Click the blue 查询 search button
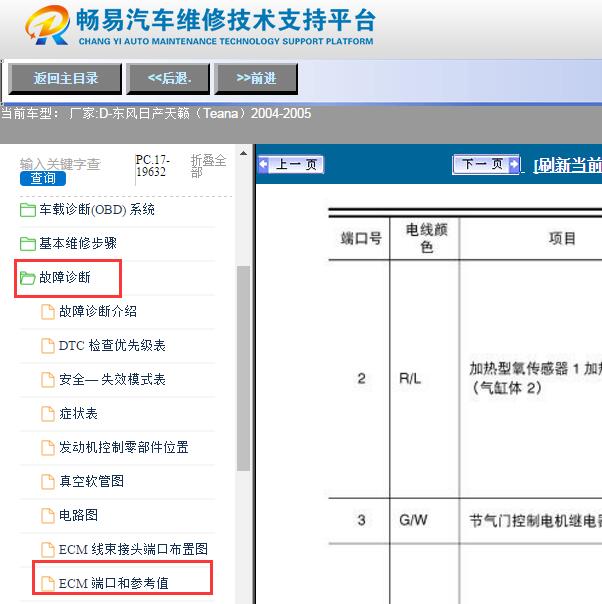Image resolution: width=602 pixels, height=604 pixels. click(x=43, y=178)
